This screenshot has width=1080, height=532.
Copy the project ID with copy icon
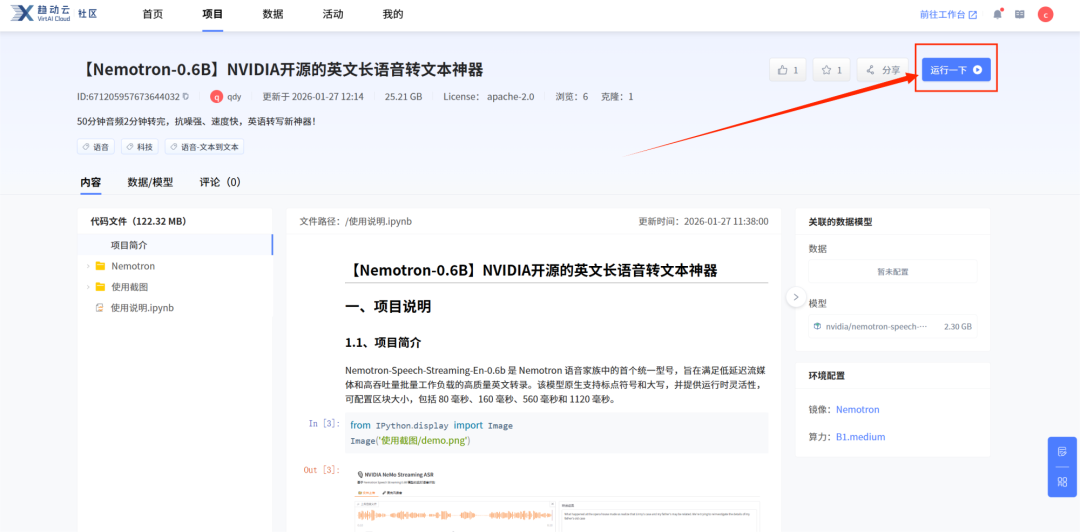[x=186, y=96]
